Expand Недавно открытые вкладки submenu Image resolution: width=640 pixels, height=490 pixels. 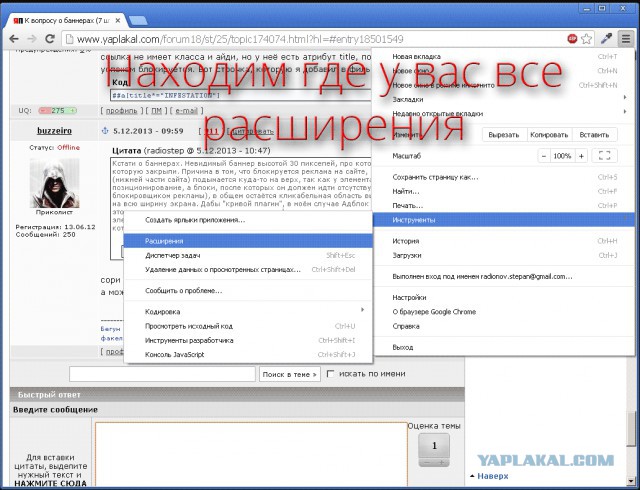[504, 114]
